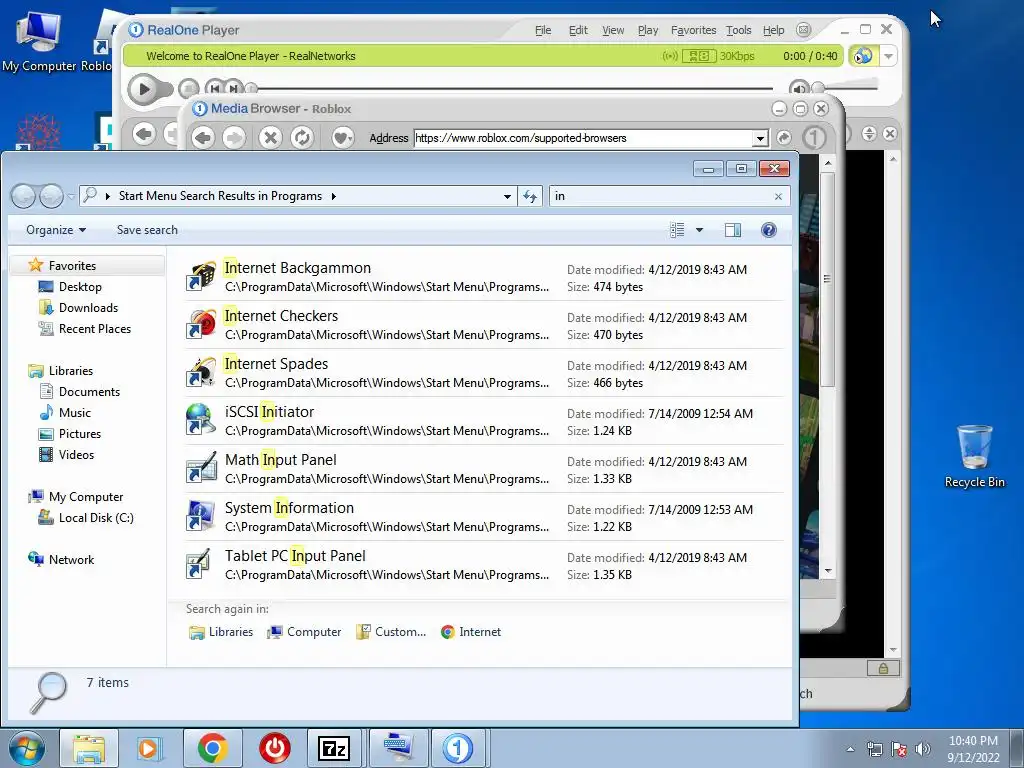Refresh the Explorer search results
Image resolution: width=1024 pixels, height=768 pixels.
click(x=530, y=196)
